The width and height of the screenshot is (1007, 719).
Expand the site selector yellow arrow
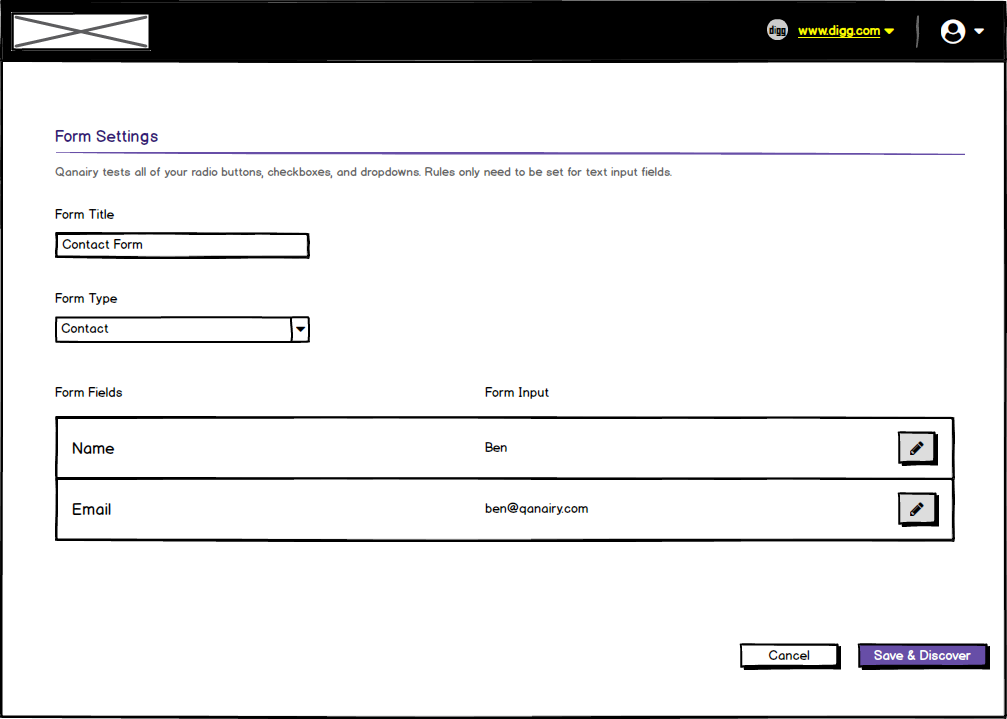coord(889,31)
